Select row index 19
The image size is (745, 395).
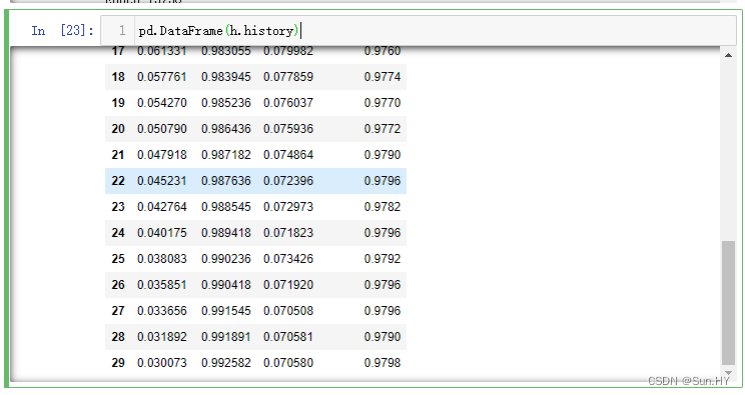118,103
